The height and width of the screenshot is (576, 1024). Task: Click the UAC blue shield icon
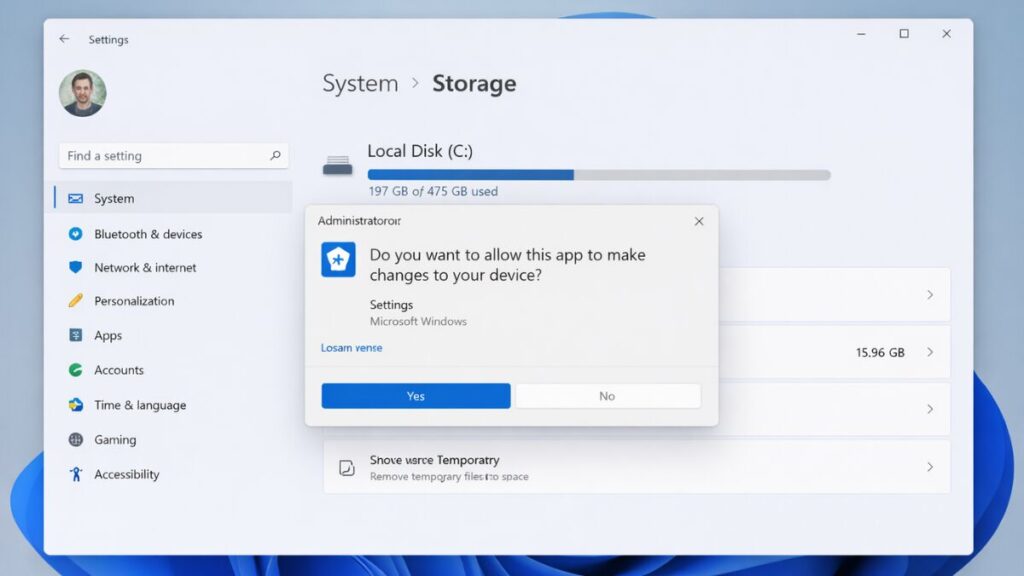pyautogui.click(x=338, y=259)
